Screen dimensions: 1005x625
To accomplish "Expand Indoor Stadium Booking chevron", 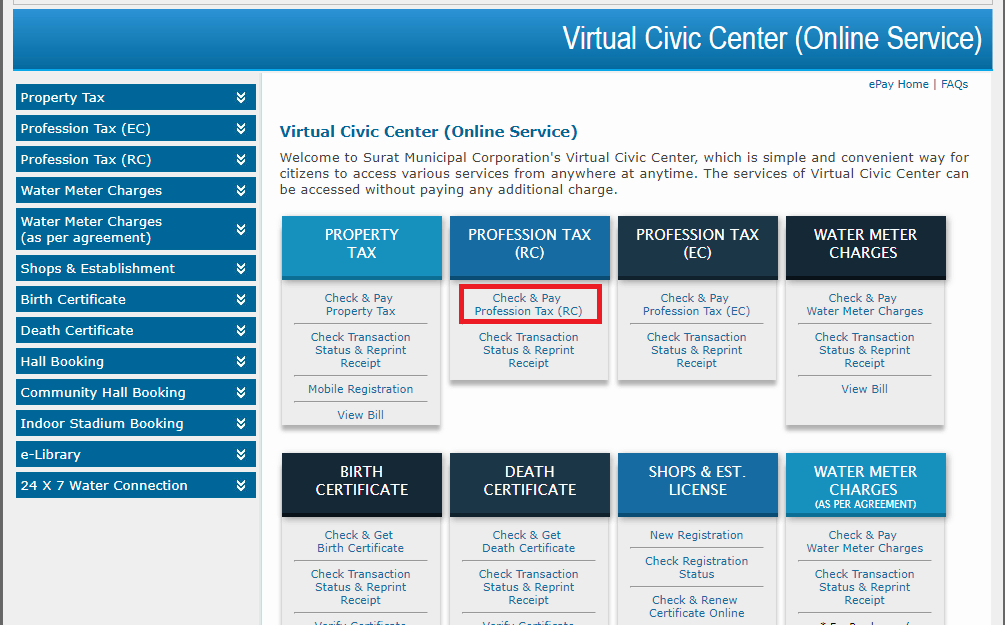I will coord(241,423).
